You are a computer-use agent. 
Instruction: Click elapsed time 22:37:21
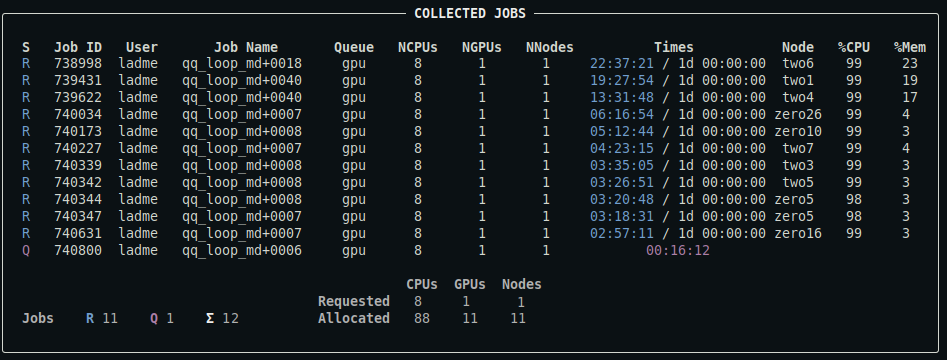[x=621, y=63]
